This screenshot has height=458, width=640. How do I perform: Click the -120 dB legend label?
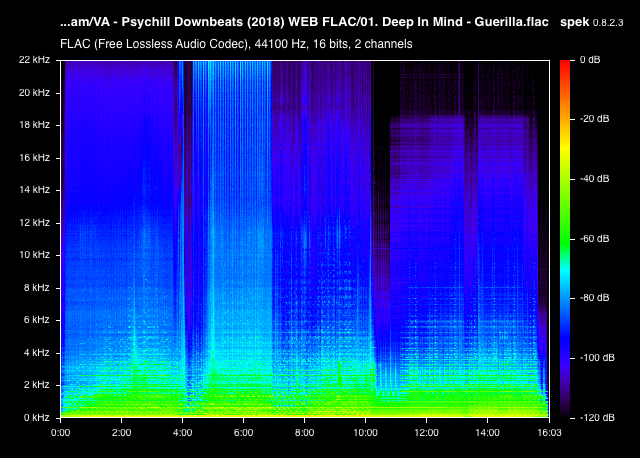point(597,417)
